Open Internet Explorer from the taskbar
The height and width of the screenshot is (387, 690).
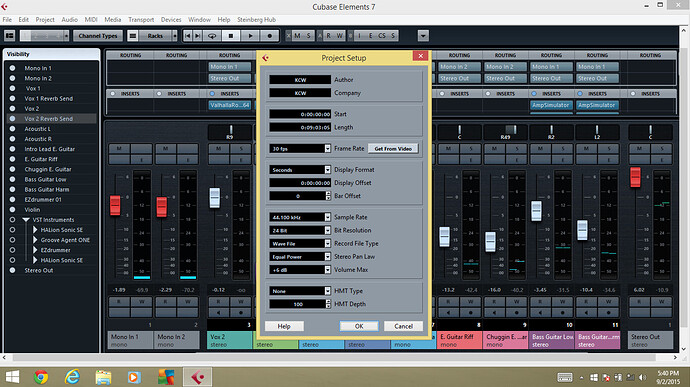[x=72, y=377]
